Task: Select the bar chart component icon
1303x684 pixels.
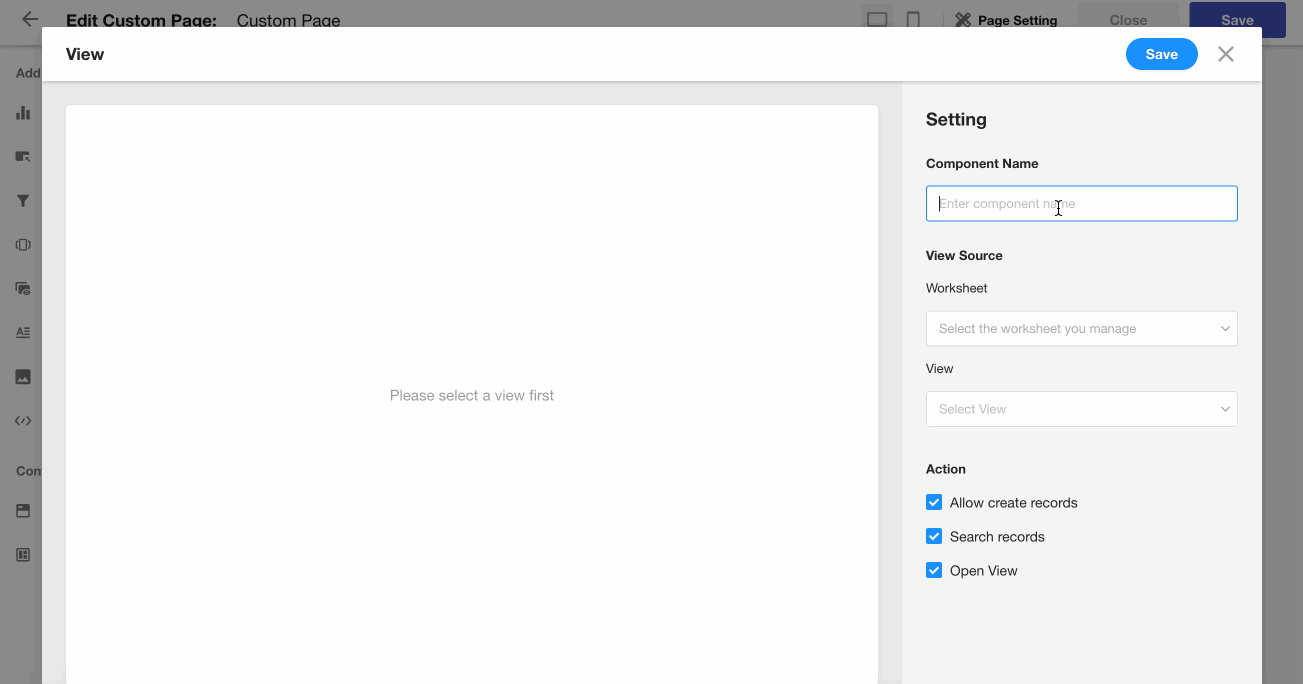Action: 23,113
